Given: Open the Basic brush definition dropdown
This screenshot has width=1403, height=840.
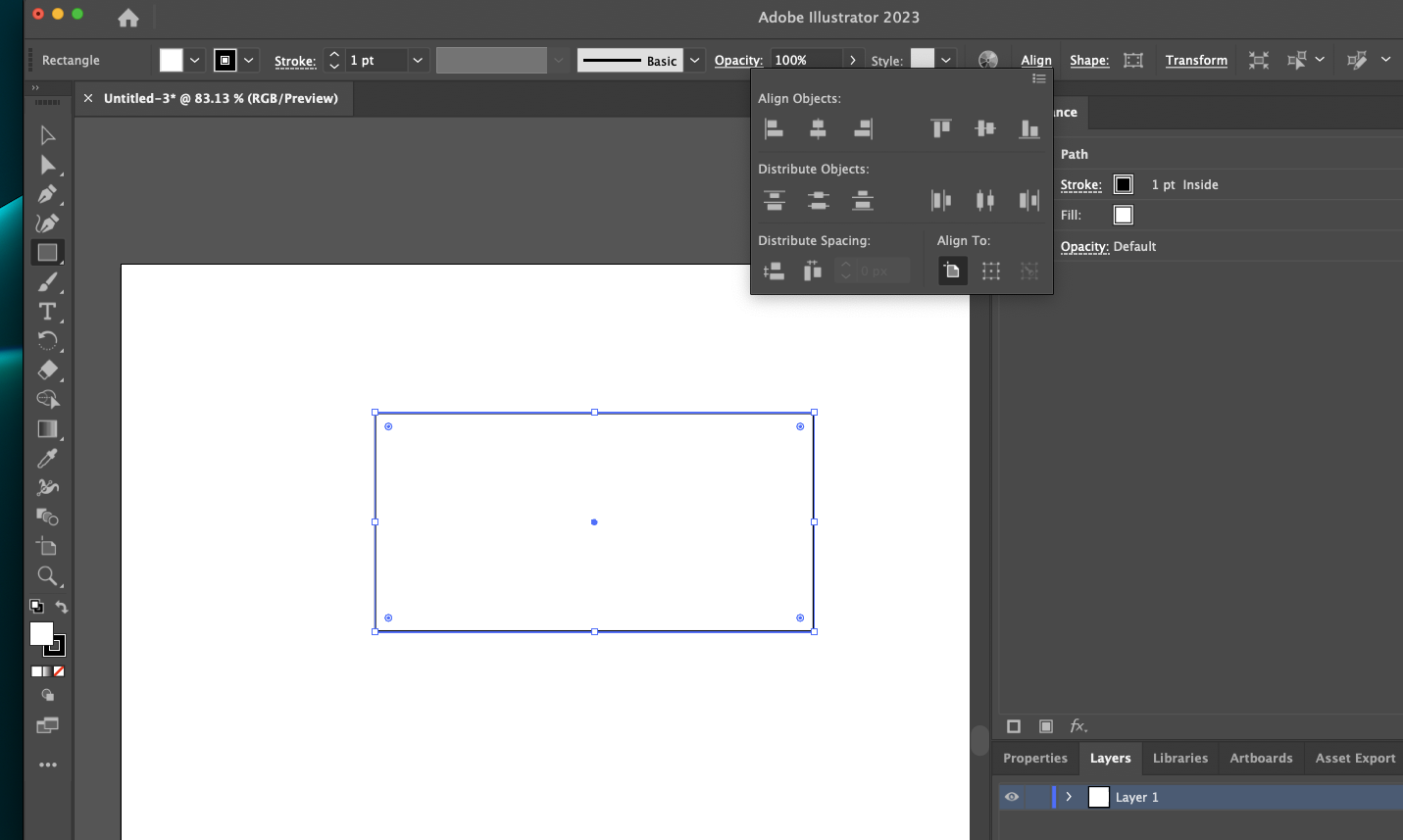Looking at the screenshot, I should click(694, 60).
